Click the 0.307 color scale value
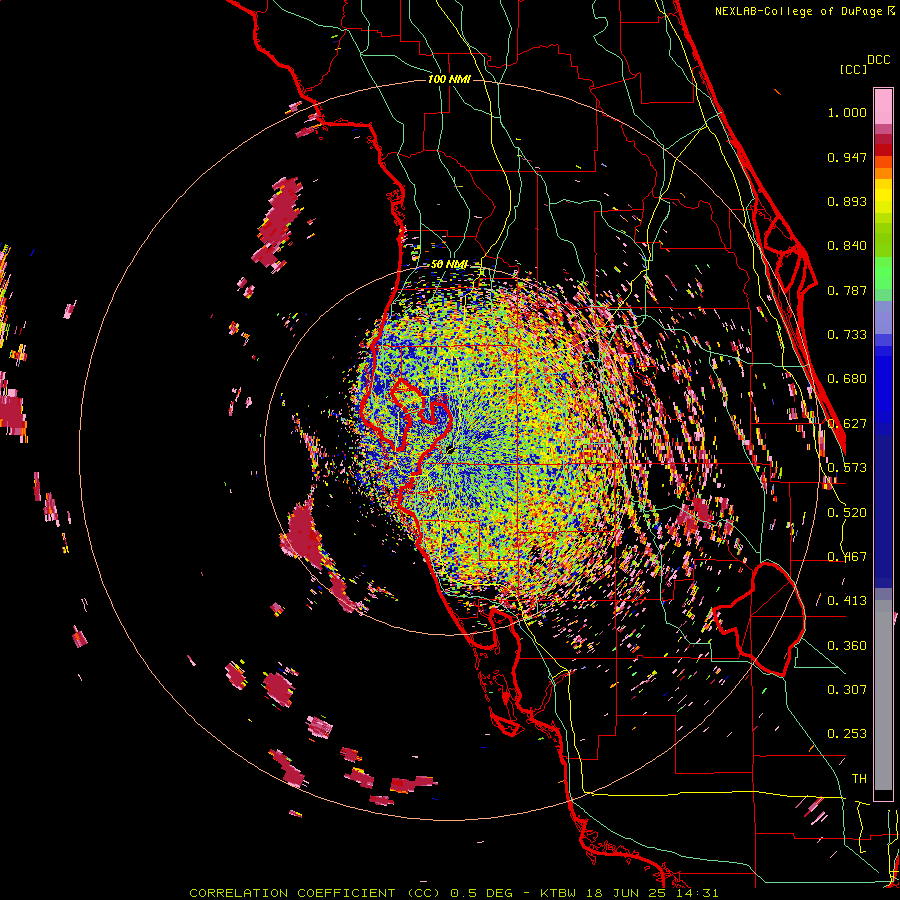900x900 pixels. (x=847, y=689)
